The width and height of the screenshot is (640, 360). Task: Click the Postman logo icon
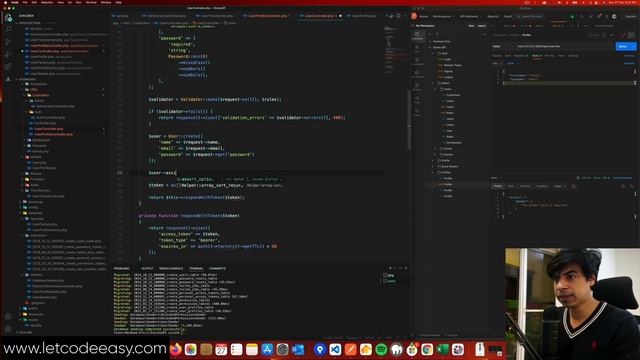coord(414,16)
